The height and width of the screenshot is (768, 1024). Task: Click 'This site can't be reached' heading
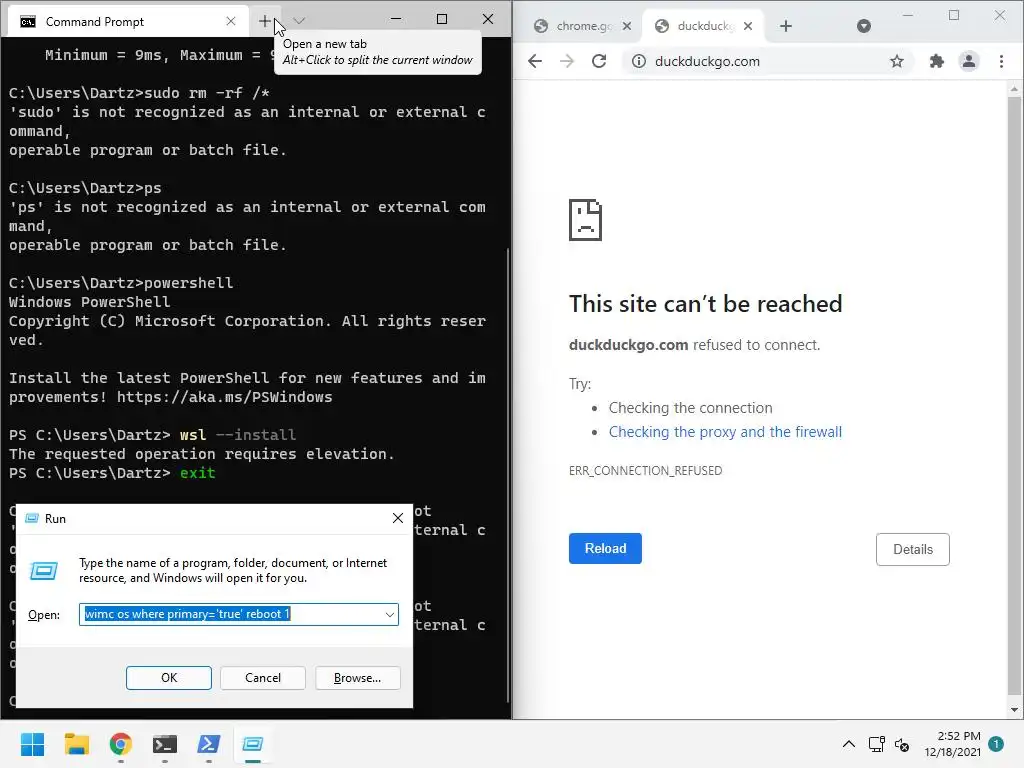pyautogui.click(x=705, y=304)
